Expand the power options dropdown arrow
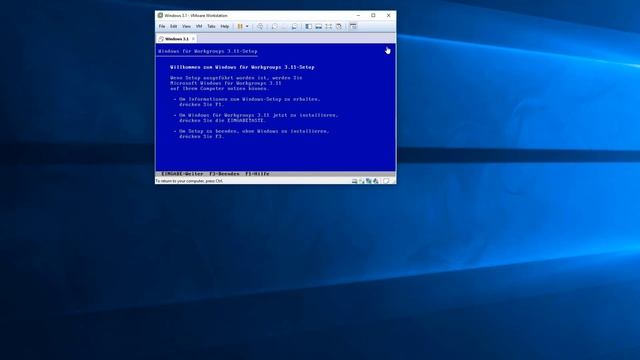The image size is (640, 360). point(247,27)
